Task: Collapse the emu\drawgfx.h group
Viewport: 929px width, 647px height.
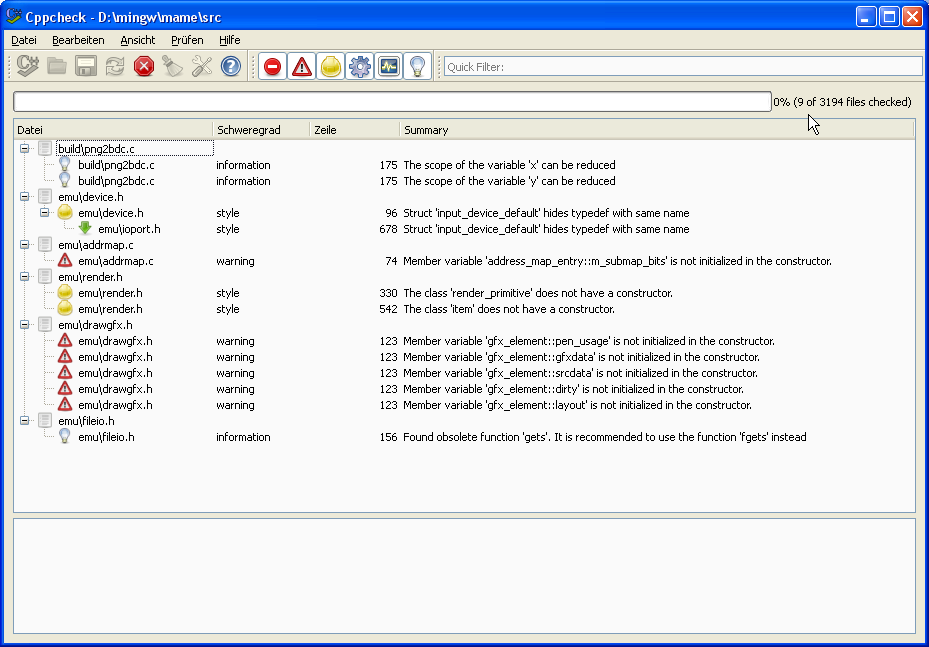Action: click(x=24, y=325)
